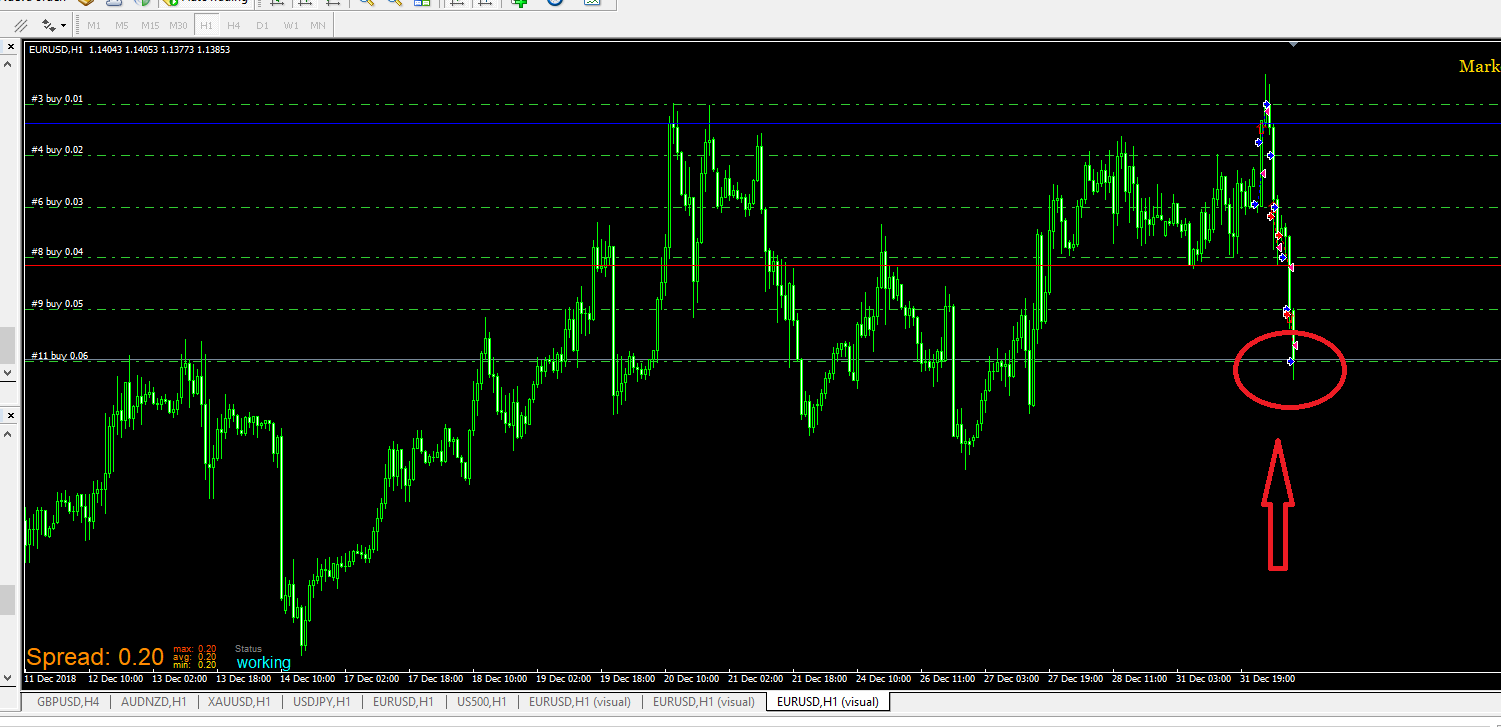This screenshot has width=1501, height=727.
Task: Open the line studies toolbar icon
Action: pos(20,24)
